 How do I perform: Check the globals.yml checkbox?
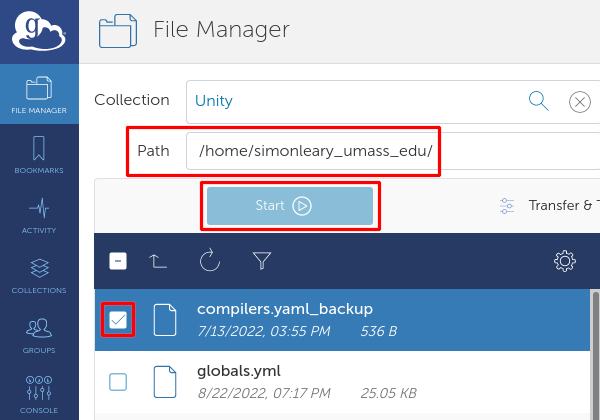(118, 381)
